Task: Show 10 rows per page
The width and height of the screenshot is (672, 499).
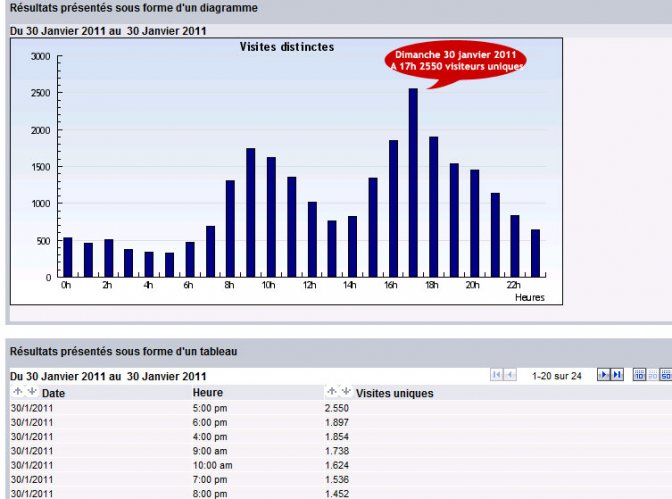Action: [639, 375]
